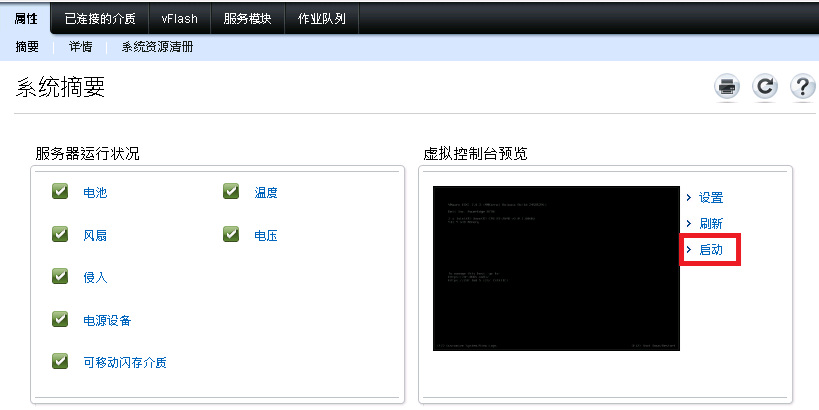This screenshot has height=410, width=819.
Task: Open the 详情 sub-tab
Action: (x=80, y=47)
